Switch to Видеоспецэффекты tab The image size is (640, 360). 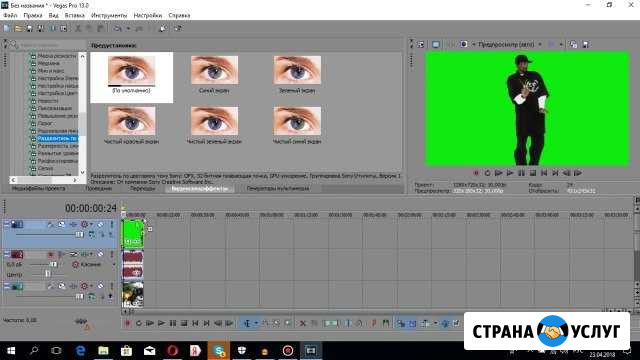coord(200,189)
